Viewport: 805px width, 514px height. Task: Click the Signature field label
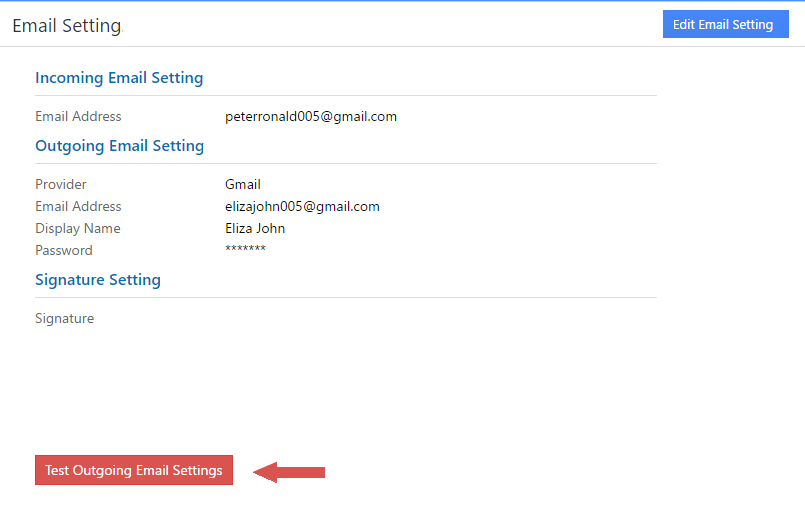coord(65,319)
